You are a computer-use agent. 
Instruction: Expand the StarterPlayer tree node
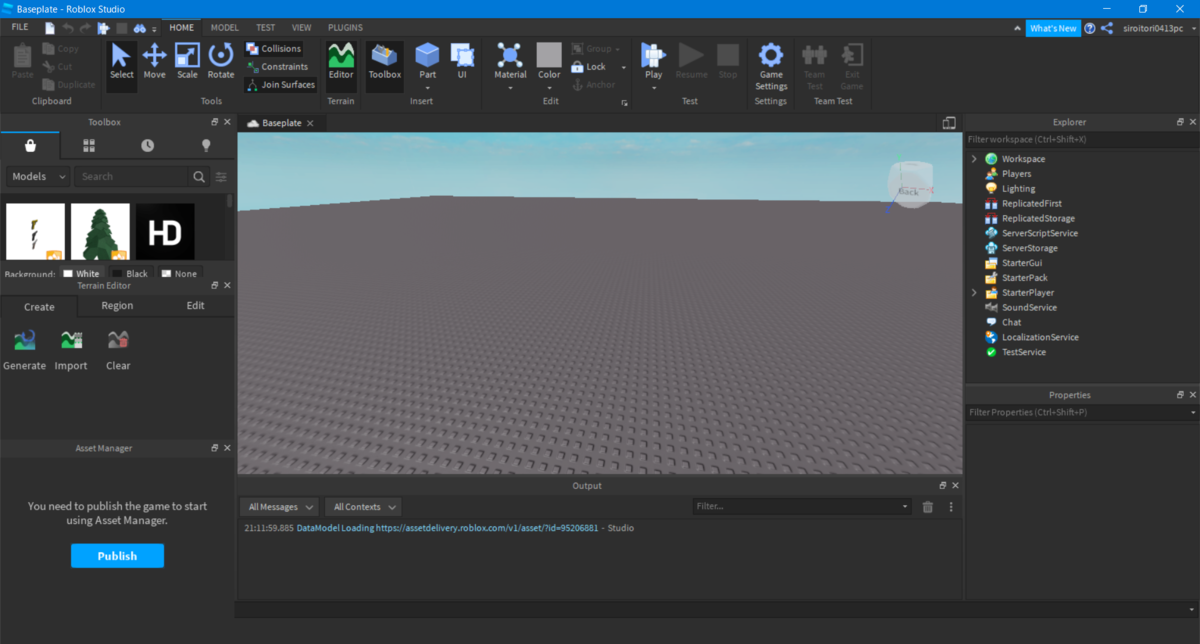(974, 293)
